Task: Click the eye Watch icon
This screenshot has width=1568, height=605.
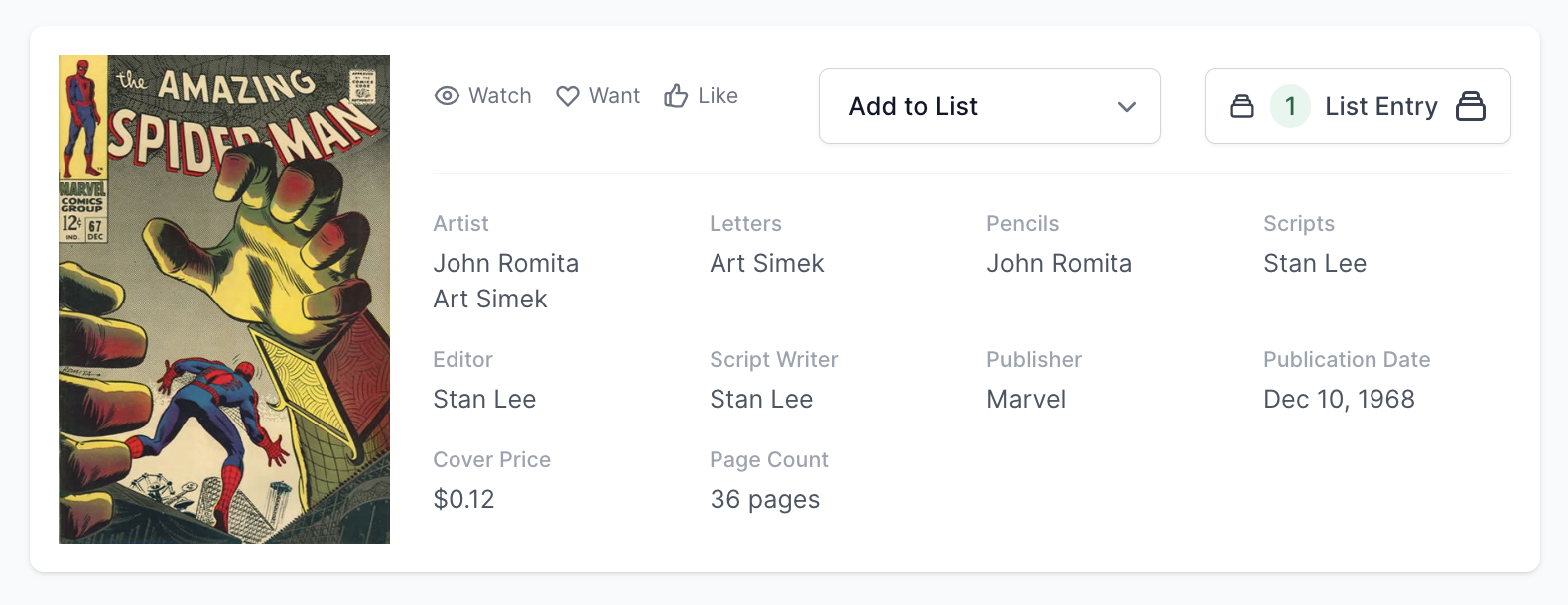Action: [x=447, y=96]
